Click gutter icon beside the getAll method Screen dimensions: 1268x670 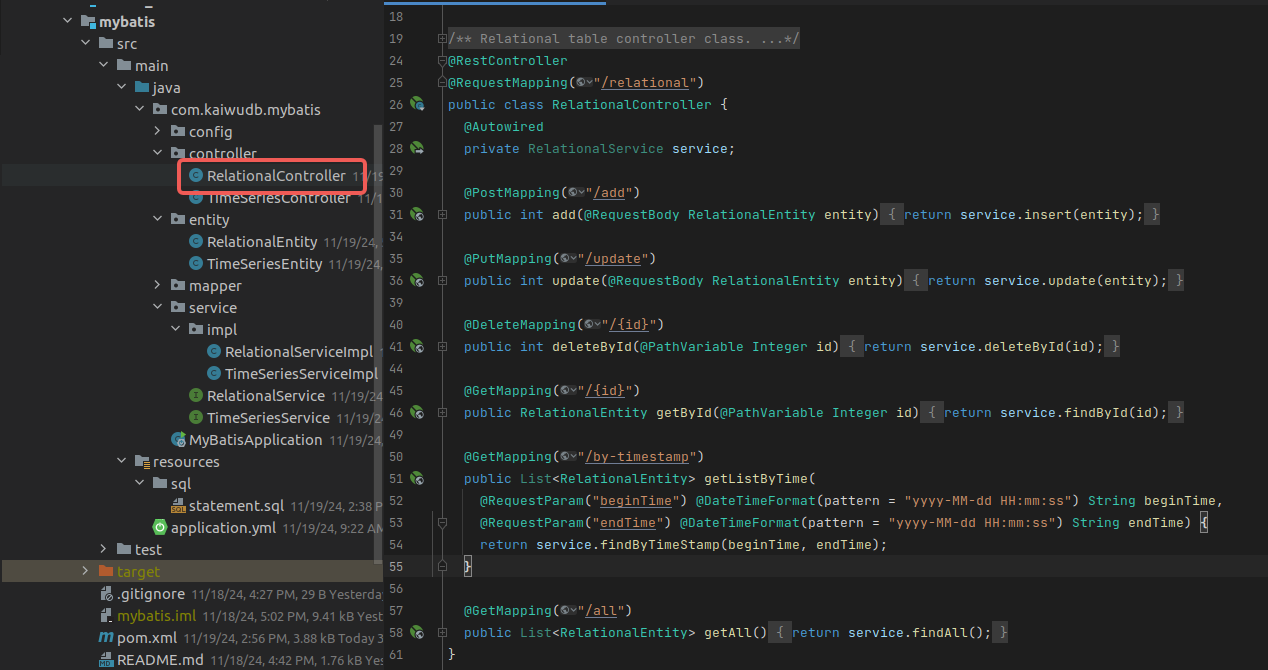417,632
